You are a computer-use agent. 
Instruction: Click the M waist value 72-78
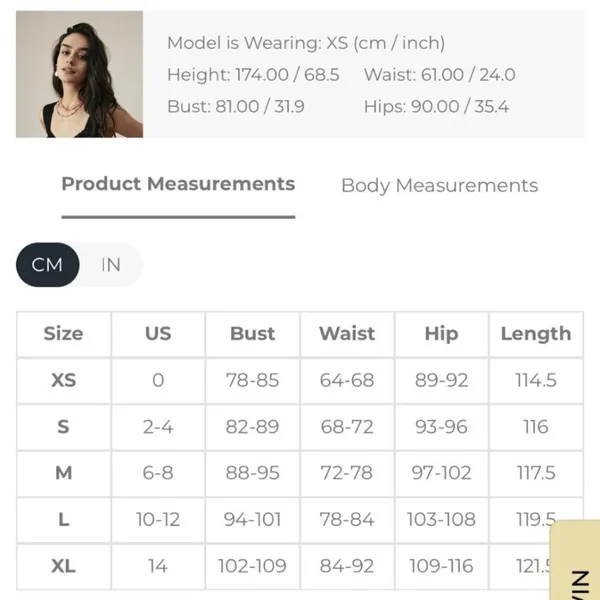[x=347, y=473]
